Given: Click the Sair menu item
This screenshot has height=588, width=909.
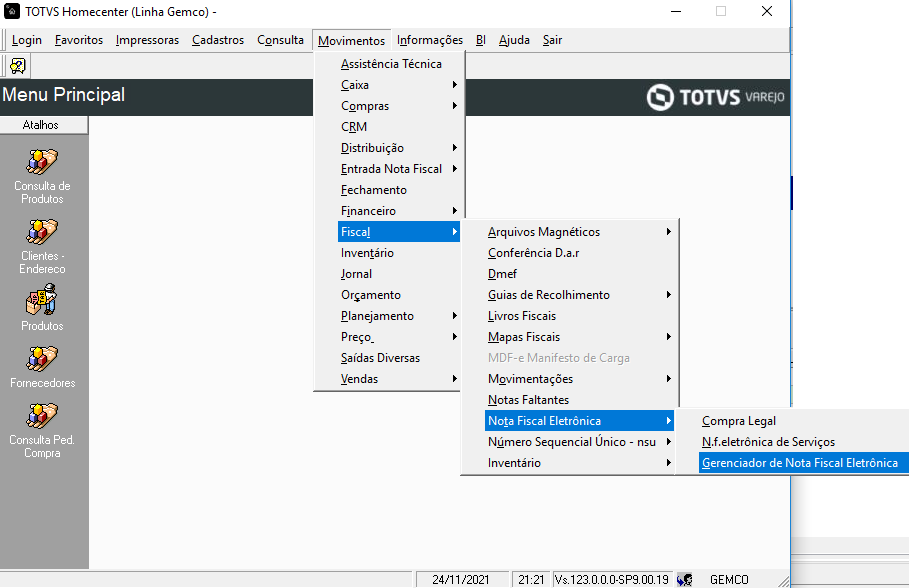Looking at the screenshot, I should point(552,40).
